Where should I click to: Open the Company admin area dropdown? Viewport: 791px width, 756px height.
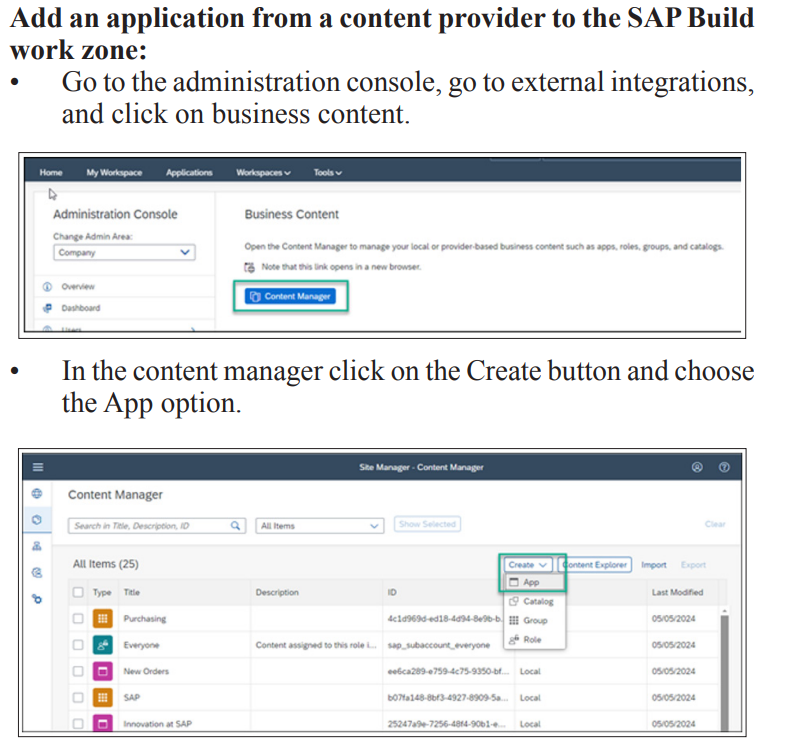(124, 252)
